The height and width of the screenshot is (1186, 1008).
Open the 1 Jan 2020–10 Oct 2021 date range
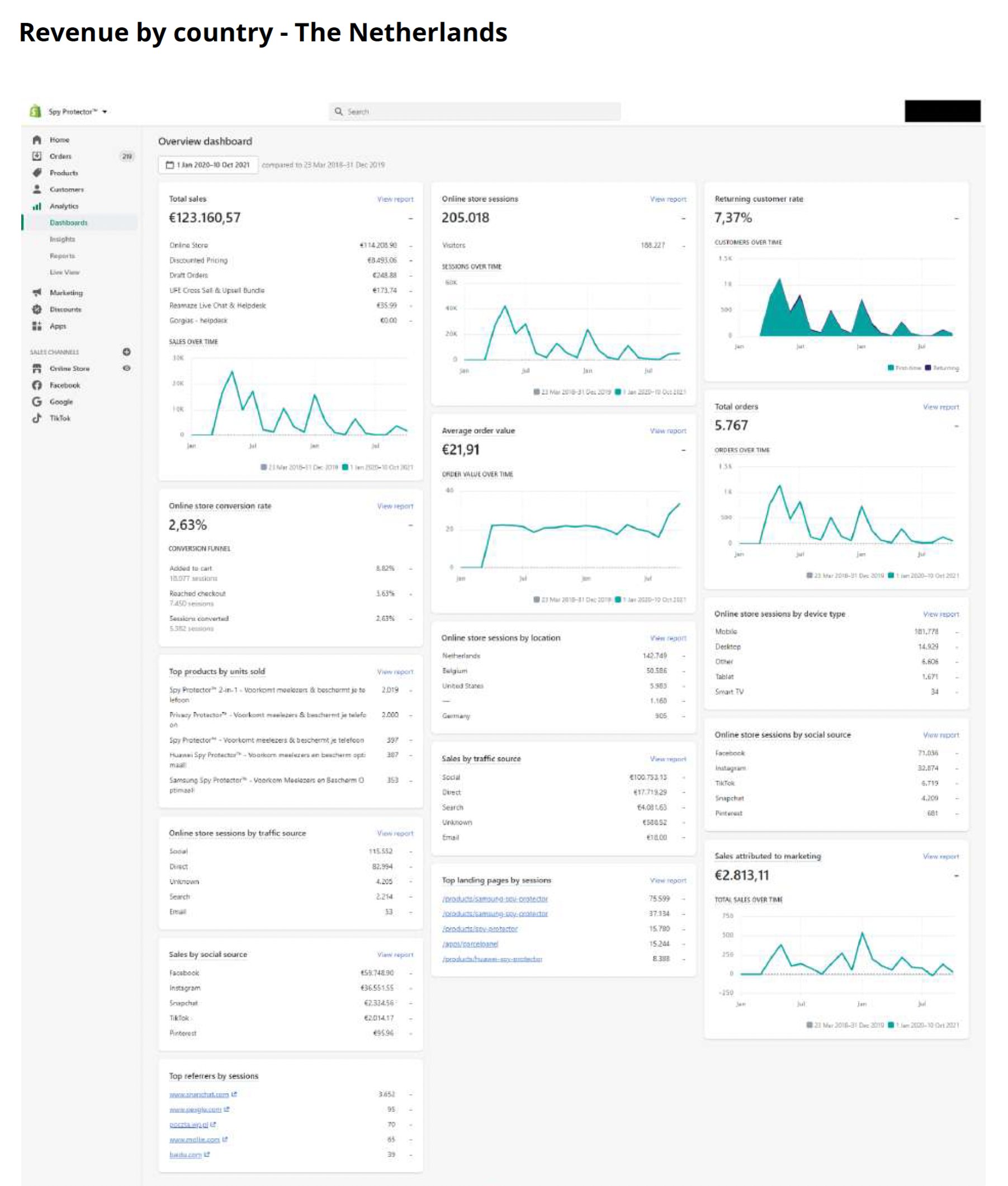pos(208,164)
